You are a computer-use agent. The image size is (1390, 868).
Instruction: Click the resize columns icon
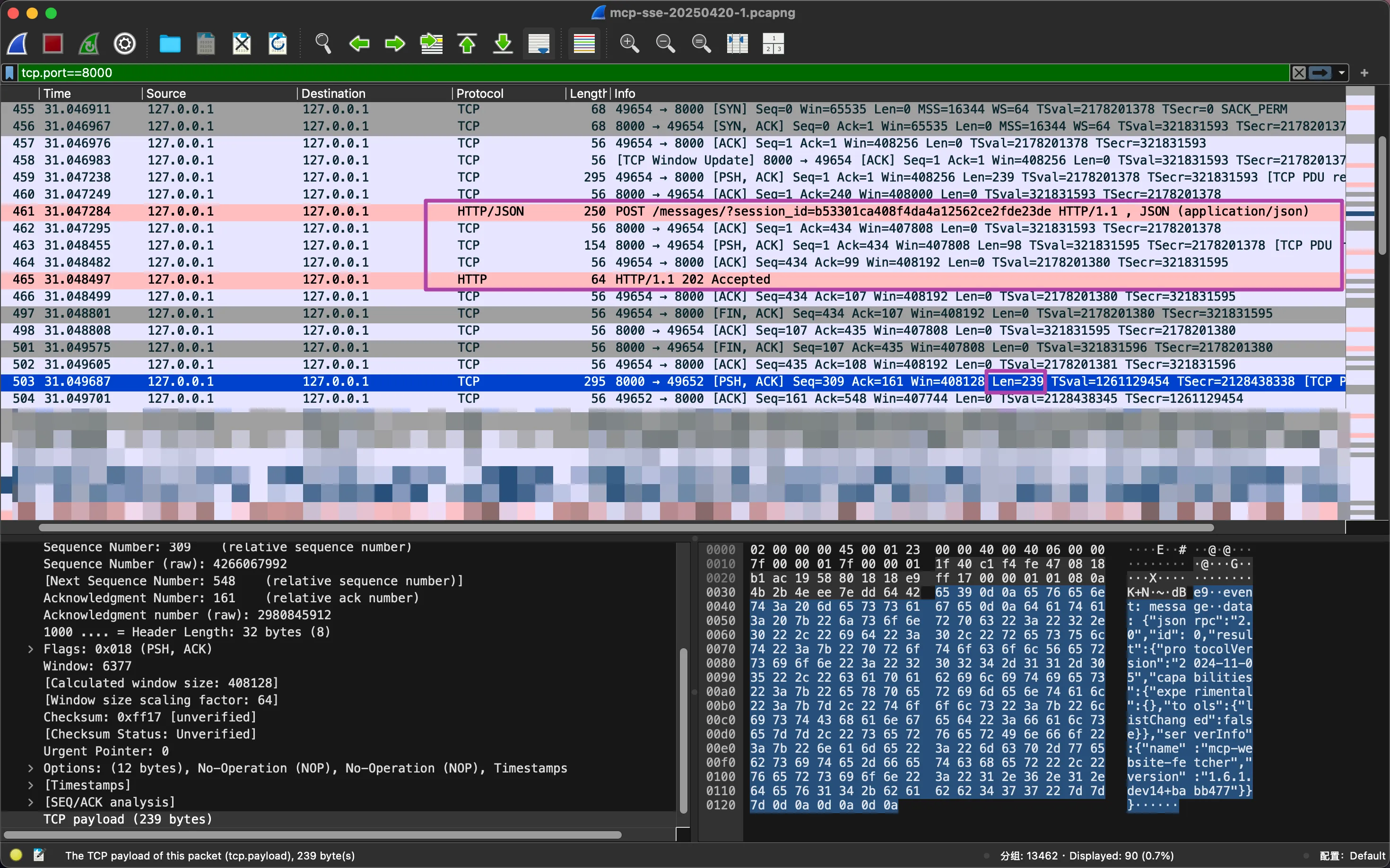(737, 43)
